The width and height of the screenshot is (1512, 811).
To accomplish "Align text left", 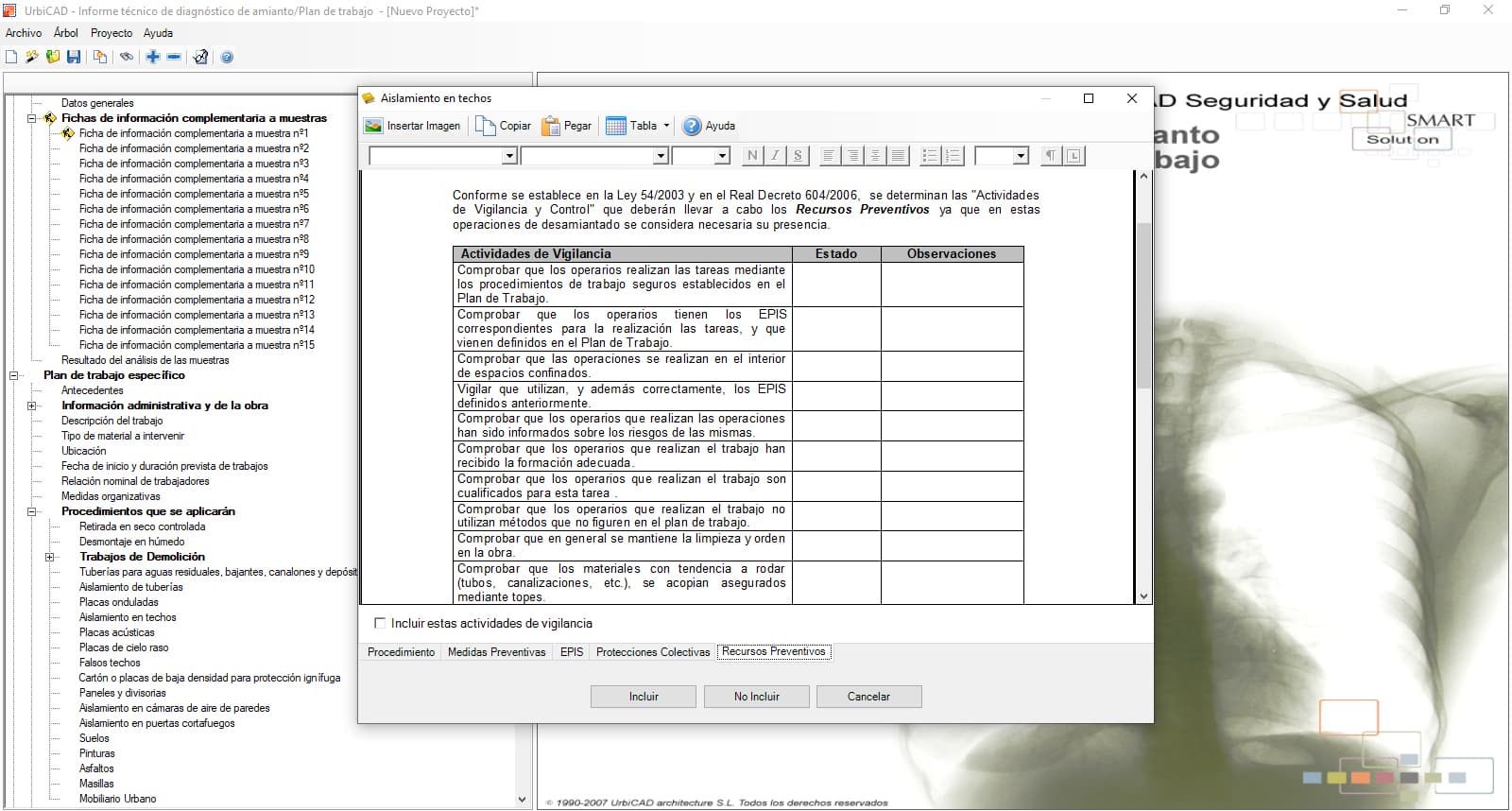I will (x=829, y=156).
